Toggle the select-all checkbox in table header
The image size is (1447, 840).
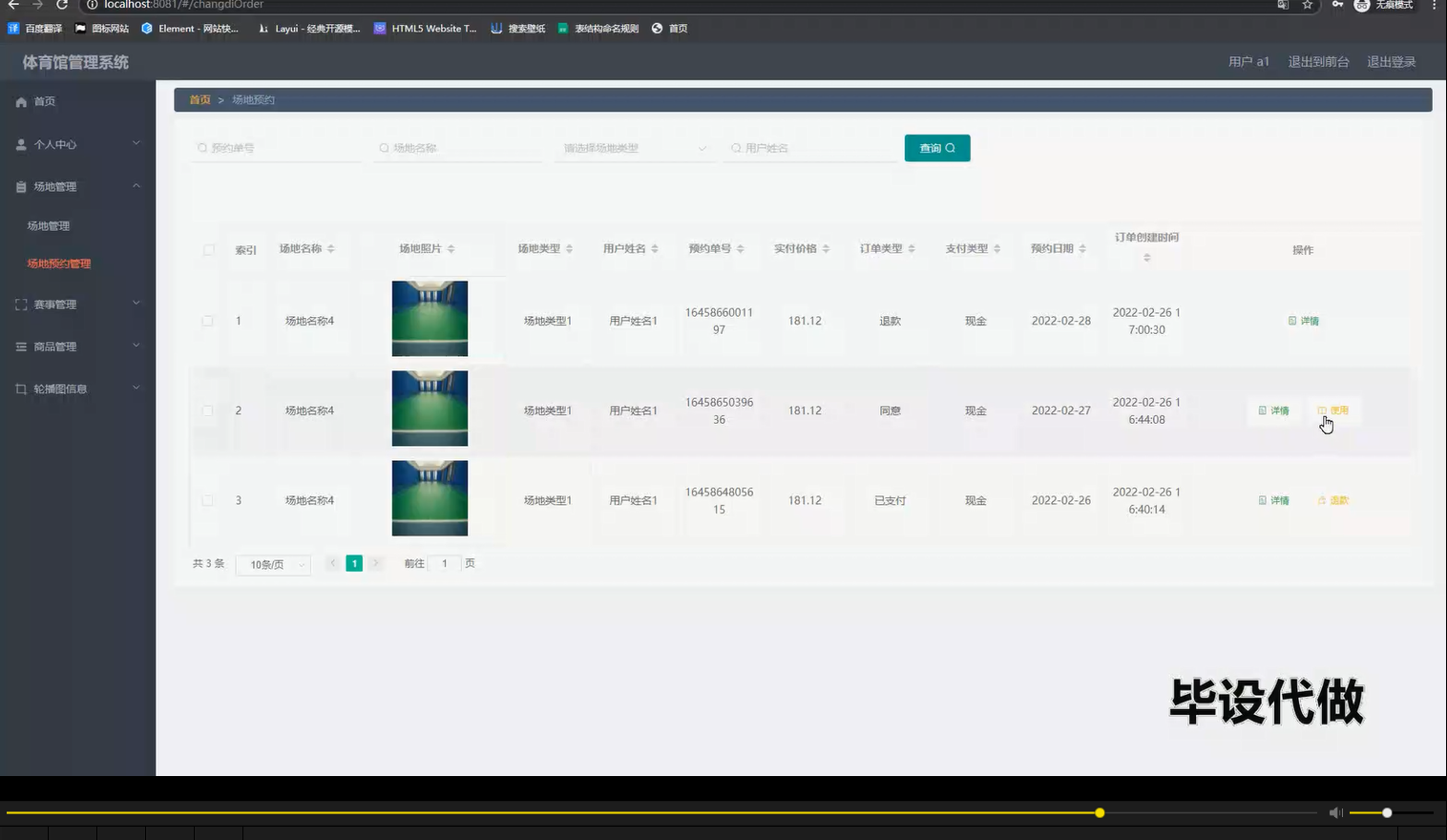208,250
